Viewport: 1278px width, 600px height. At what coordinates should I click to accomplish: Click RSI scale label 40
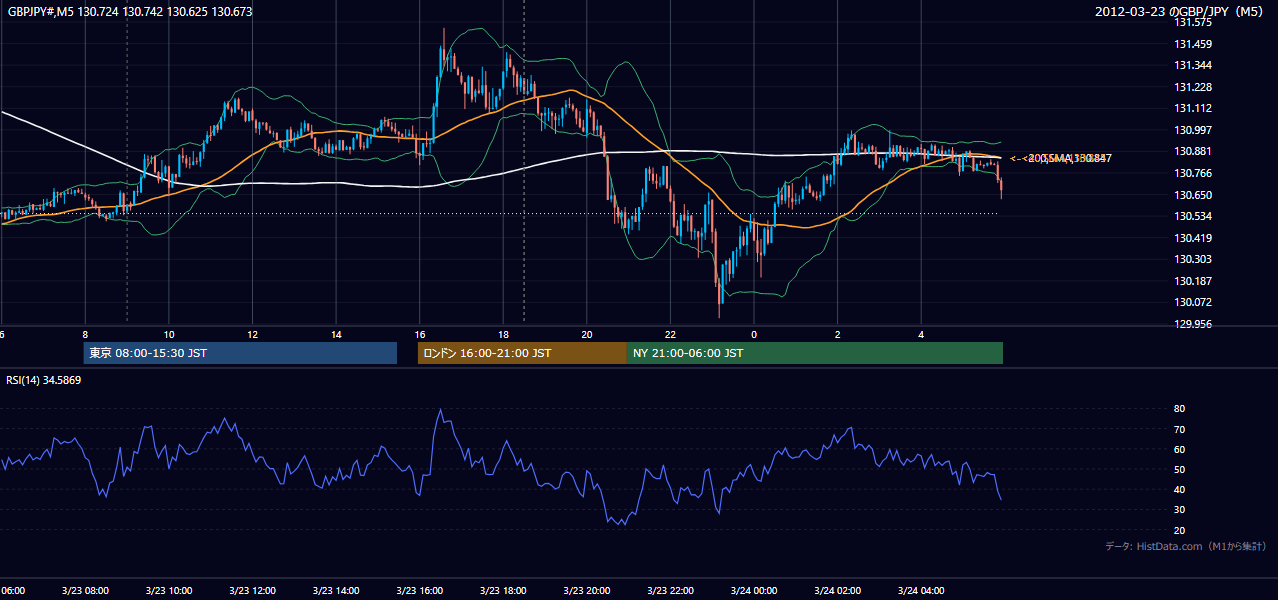click(x=1180, y=489)
